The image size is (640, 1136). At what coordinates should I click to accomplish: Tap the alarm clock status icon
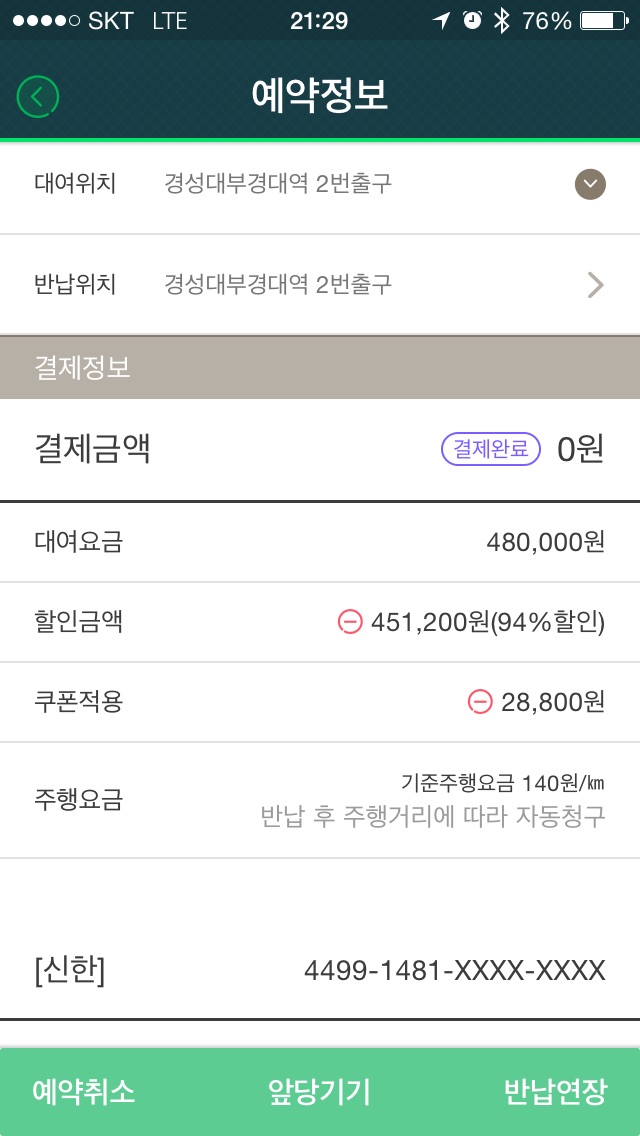(x=472, y=20)
